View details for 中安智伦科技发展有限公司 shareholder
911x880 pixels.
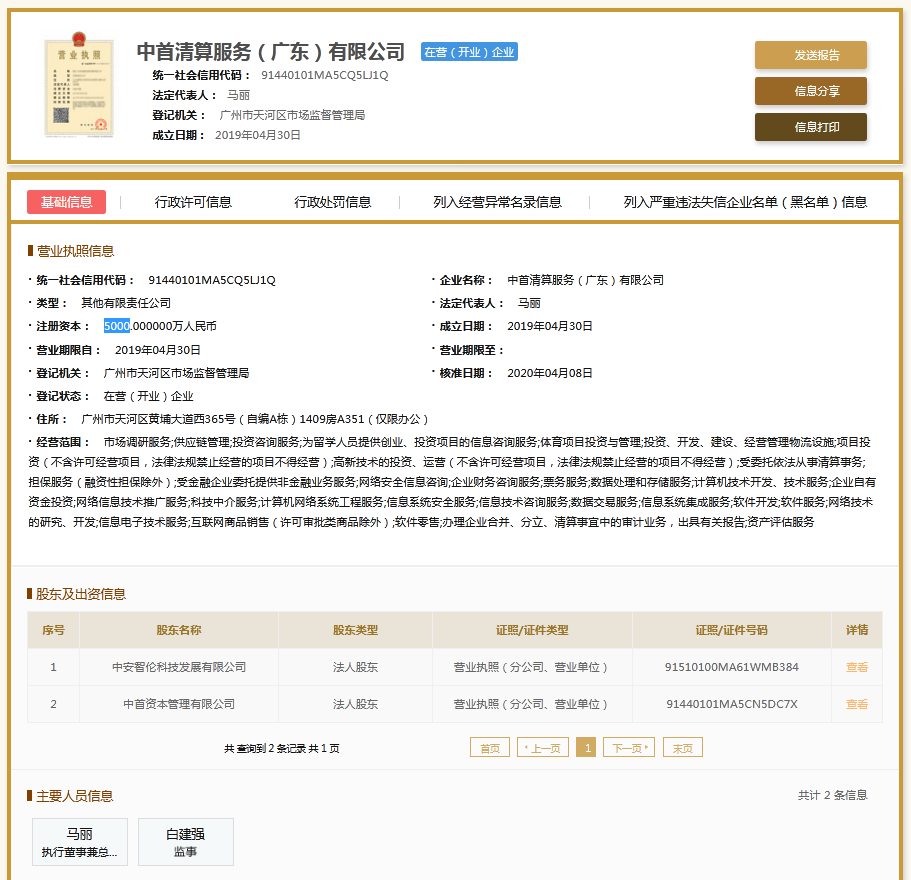tap(856, 667)
